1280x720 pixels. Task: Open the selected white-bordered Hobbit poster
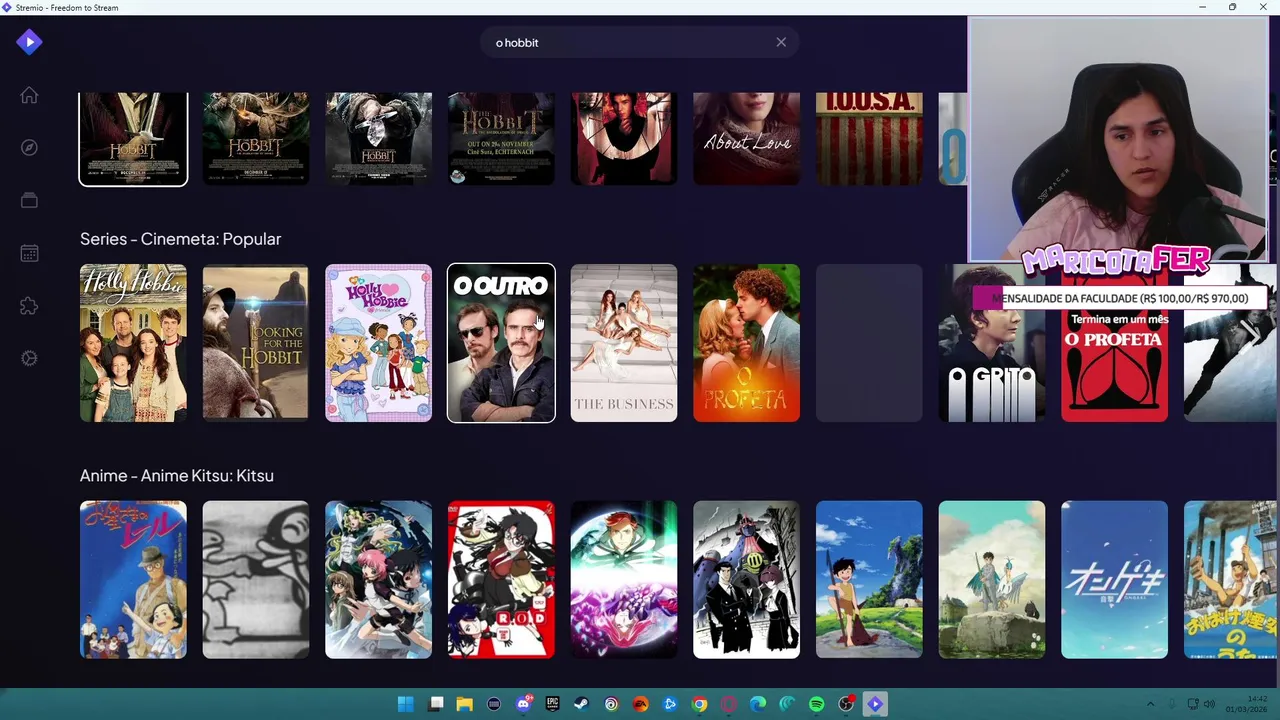tap(133, 139)
